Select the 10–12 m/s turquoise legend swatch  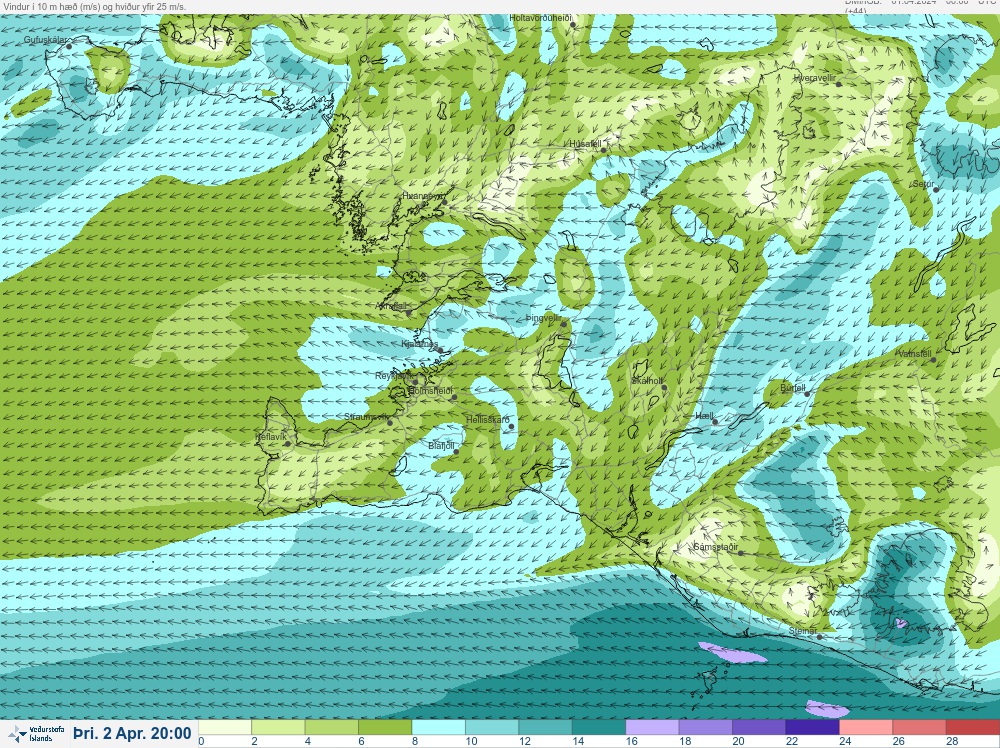pyautogui.click(x=492, y=728)
